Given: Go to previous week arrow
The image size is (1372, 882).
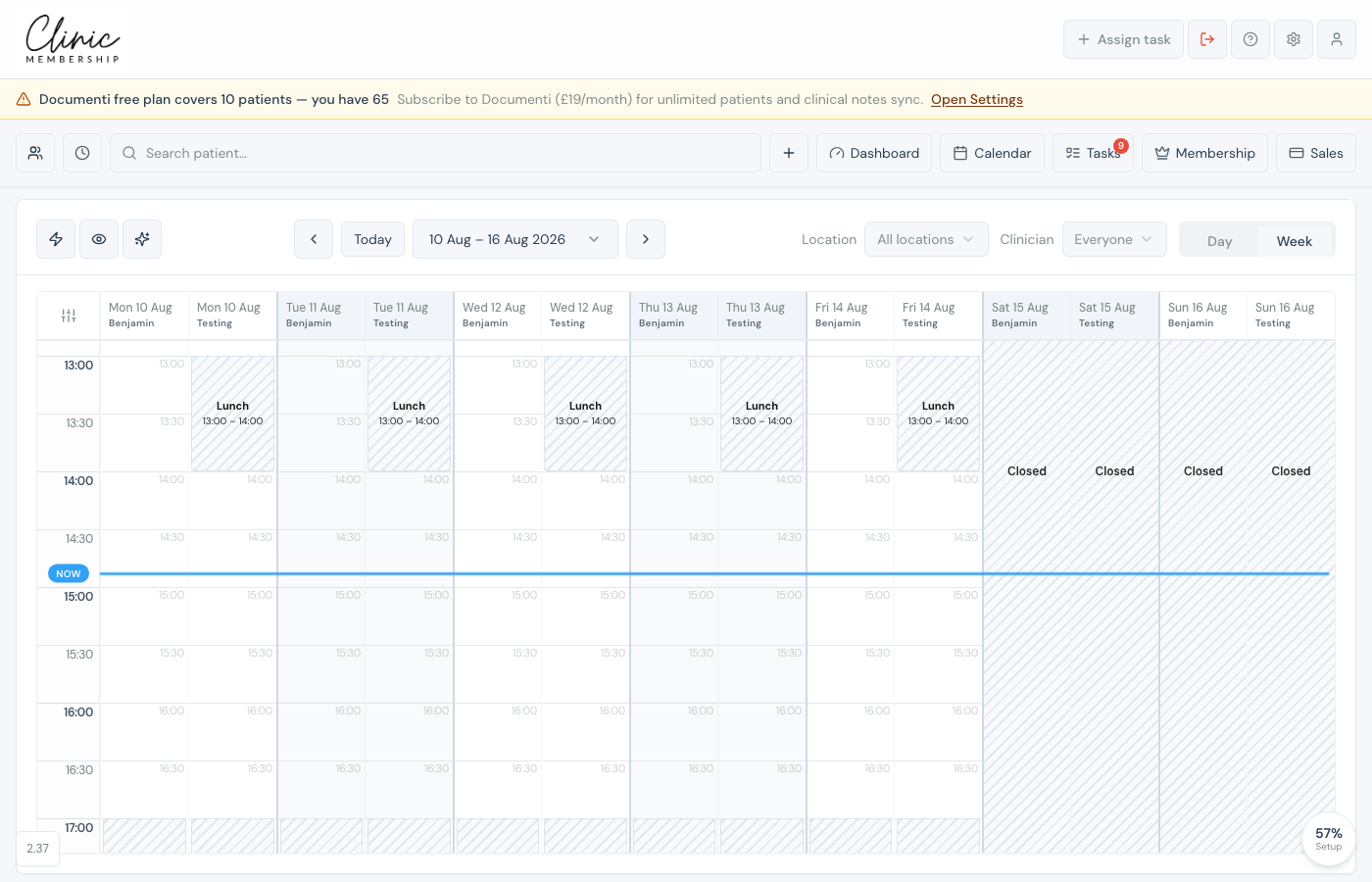Looking at the screenshot, I should coord(314,239).
